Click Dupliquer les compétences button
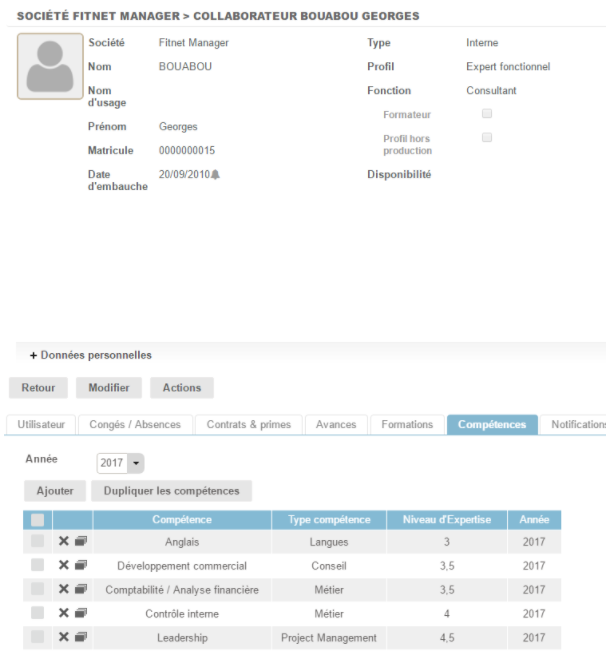611x664 pixels. [171, 491]
